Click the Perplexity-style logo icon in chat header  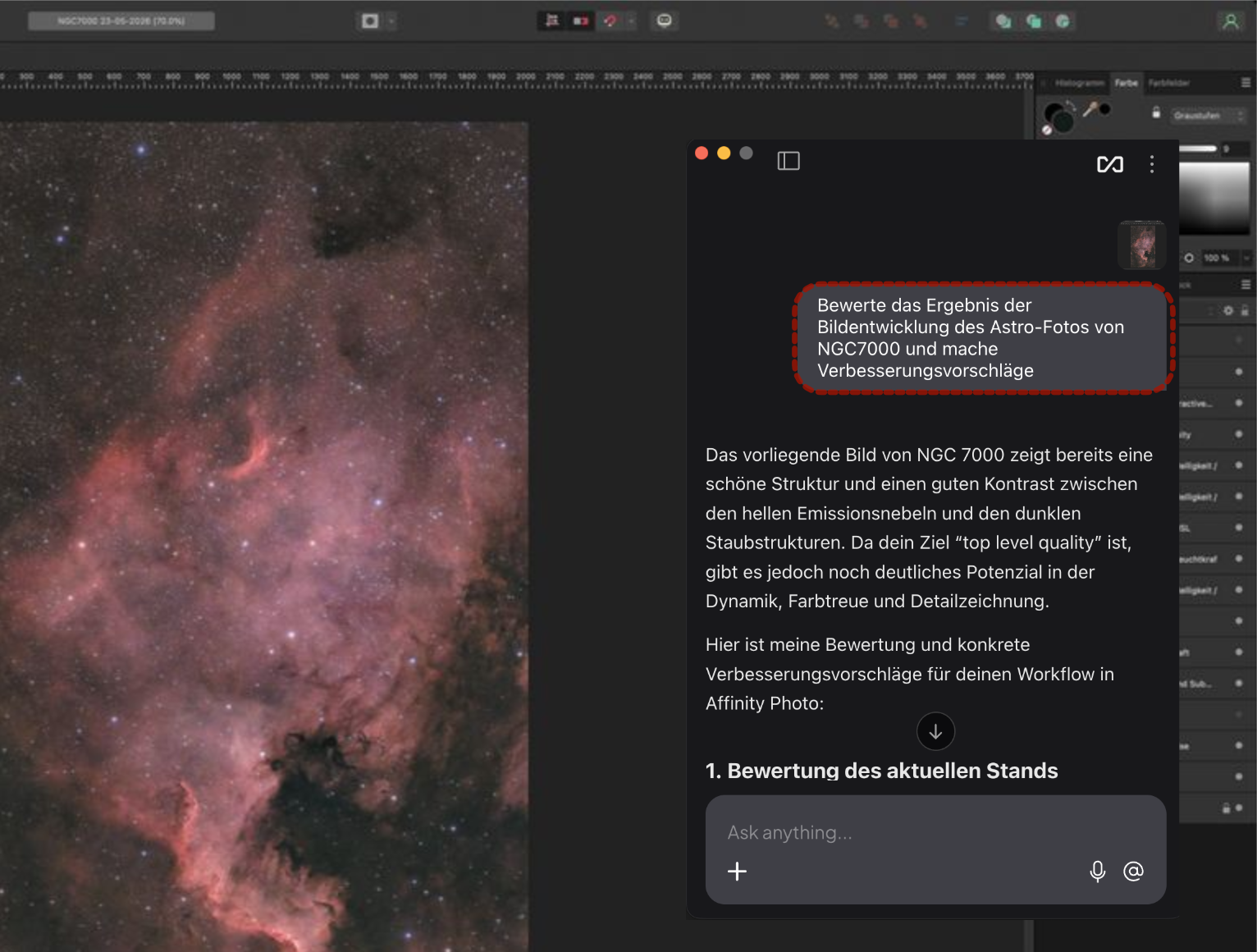[x=1110, y=164]
